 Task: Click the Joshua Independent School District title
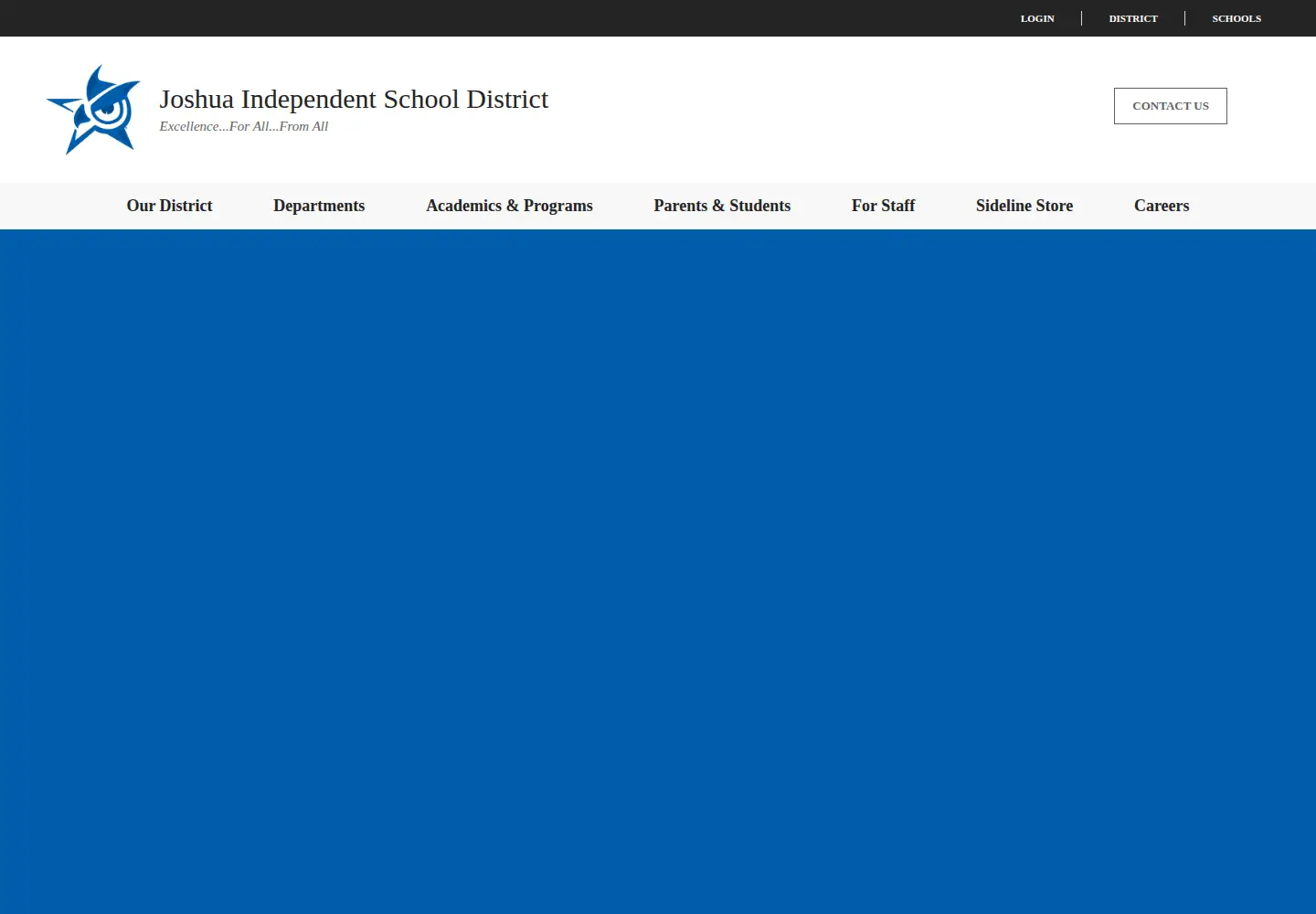pos(354,99)
